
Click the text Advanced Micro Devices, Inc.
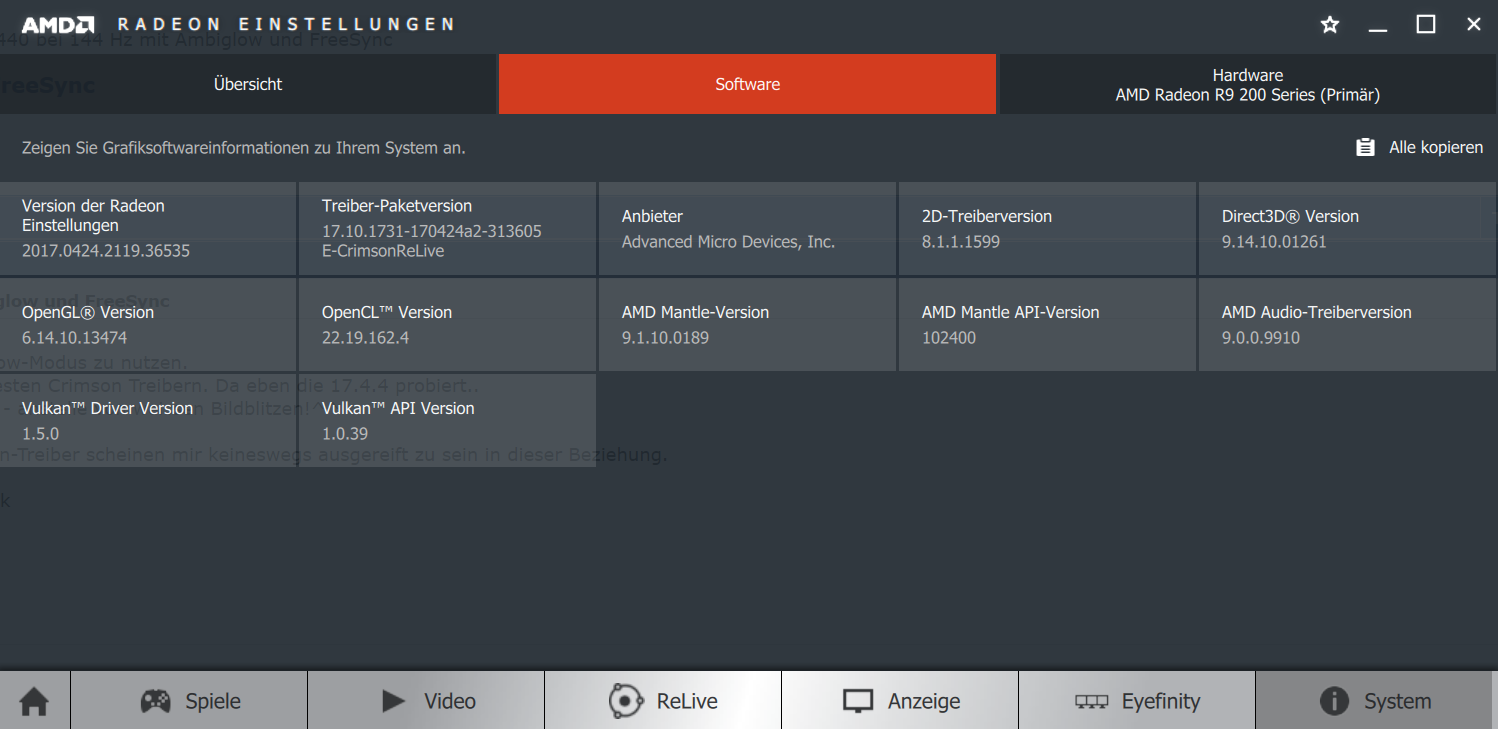[728, 242]
